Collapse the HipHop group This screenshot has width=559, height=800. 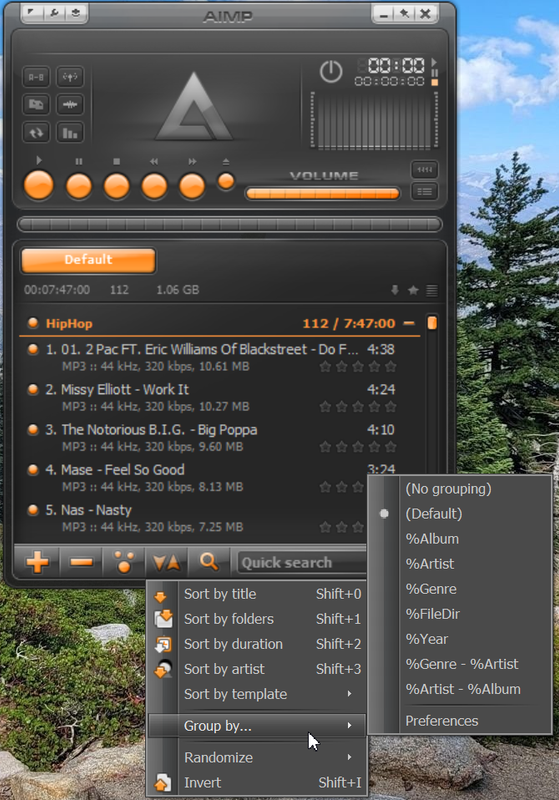[409, 323]
